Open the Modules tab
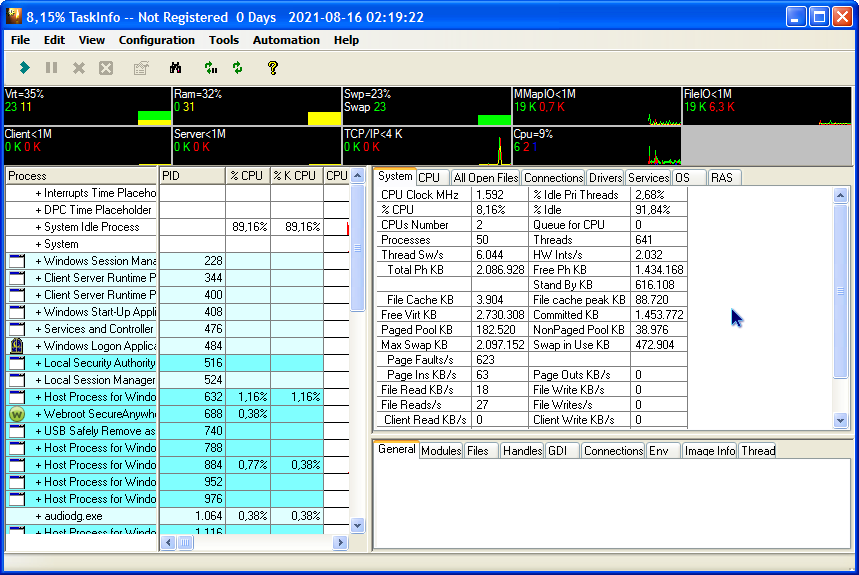This screenshot has width=859, height=575. pyautogui.click(x=441, y=451)
